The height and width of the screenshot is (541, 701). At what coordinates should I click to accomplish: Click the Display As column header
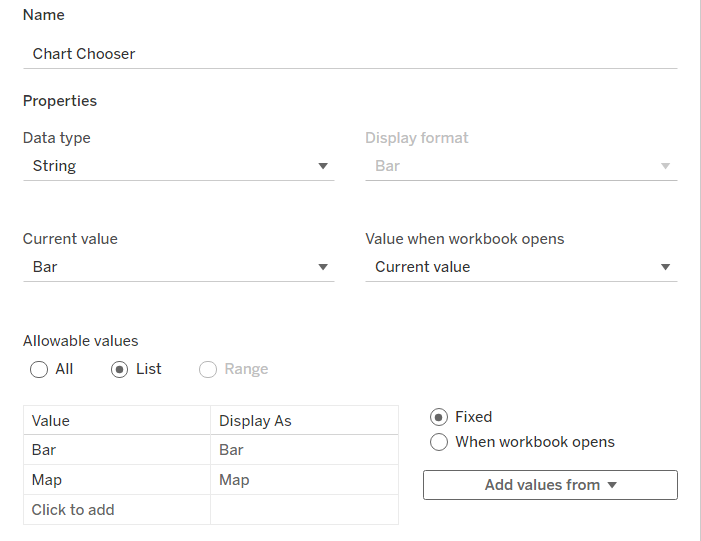[304, 421]
